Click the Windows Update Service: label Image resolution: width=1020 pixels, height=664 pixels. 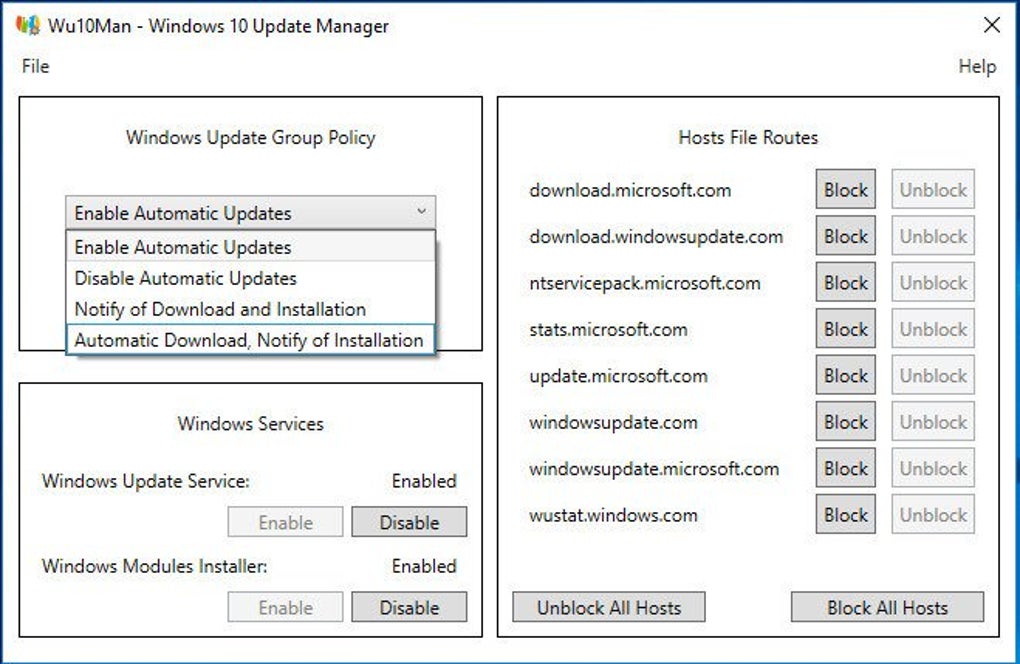tap(146, 481)
